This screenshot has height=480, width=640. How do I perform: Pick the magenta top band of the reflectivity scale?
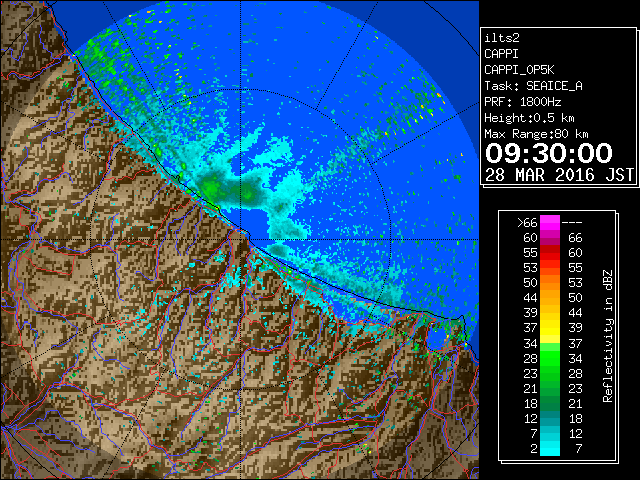(x=550, y=223)
